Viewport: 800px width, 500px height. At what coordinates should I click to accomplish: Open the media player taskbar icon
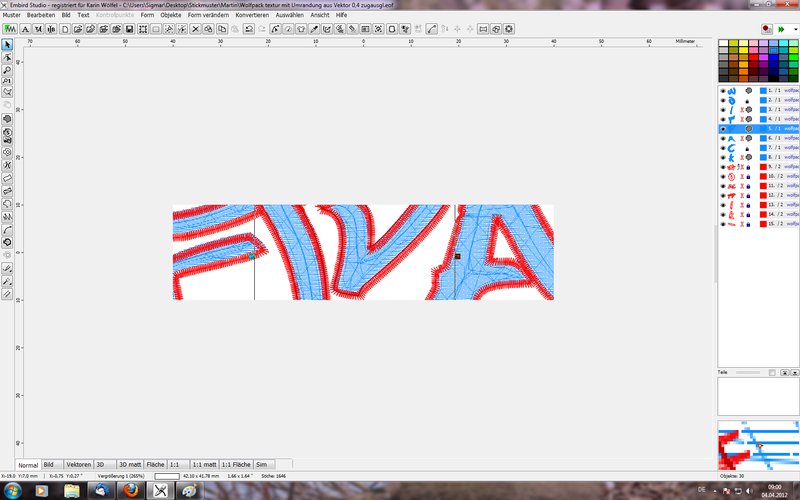click(x=42, y=491)
